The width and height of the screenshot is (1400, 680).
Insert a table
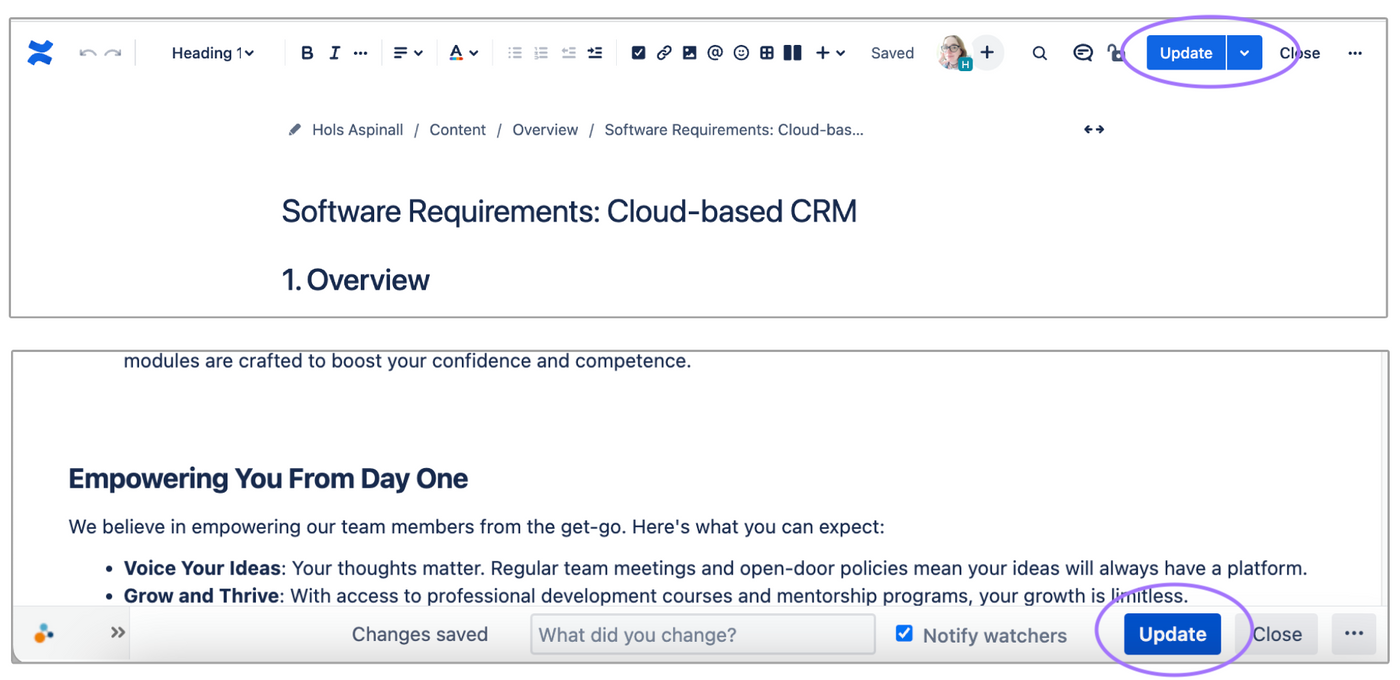[766, 53]
